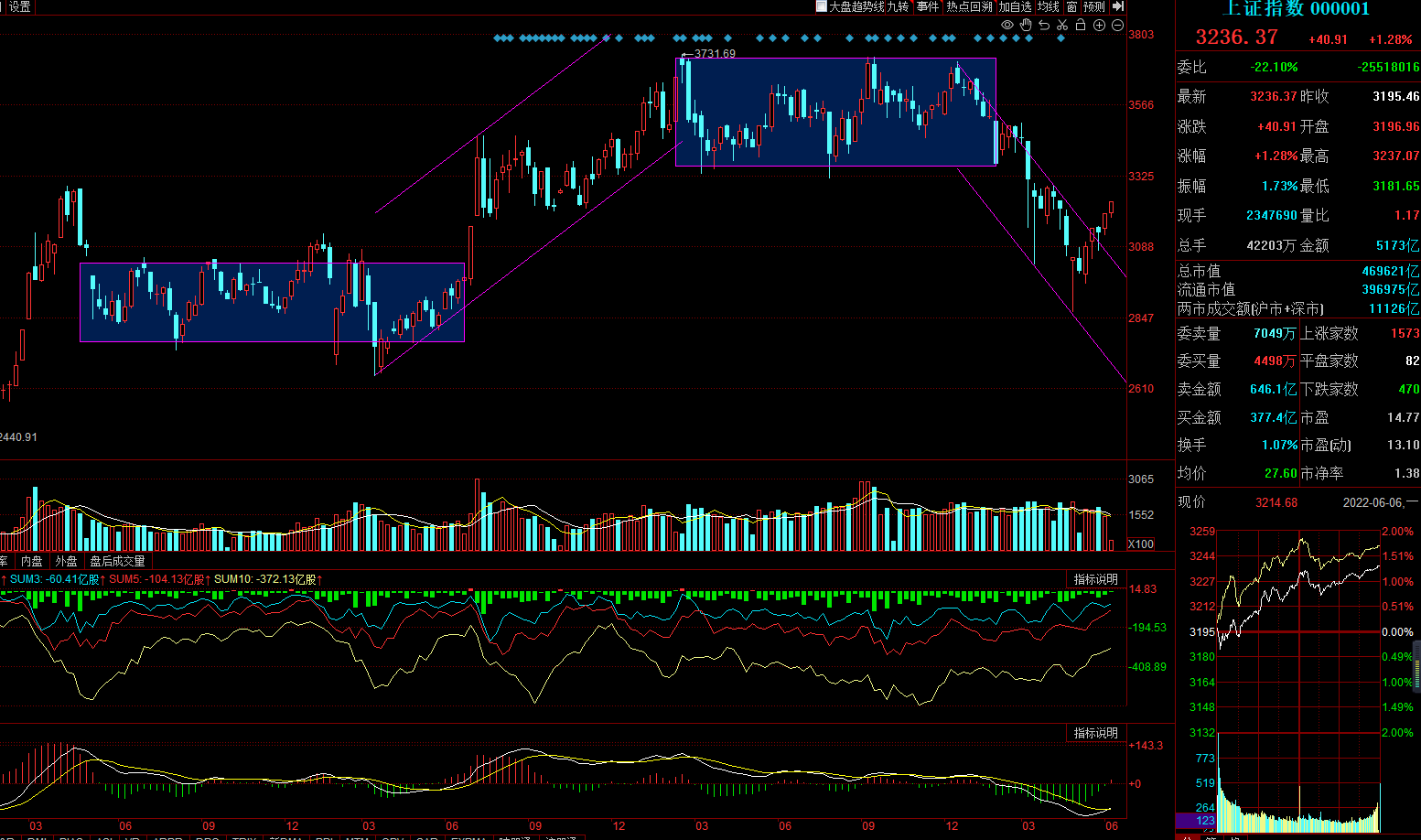This screenshot has height=840, width=1421.
Task: Open the 均线 moving average option
Action: tap(1049, 6)
